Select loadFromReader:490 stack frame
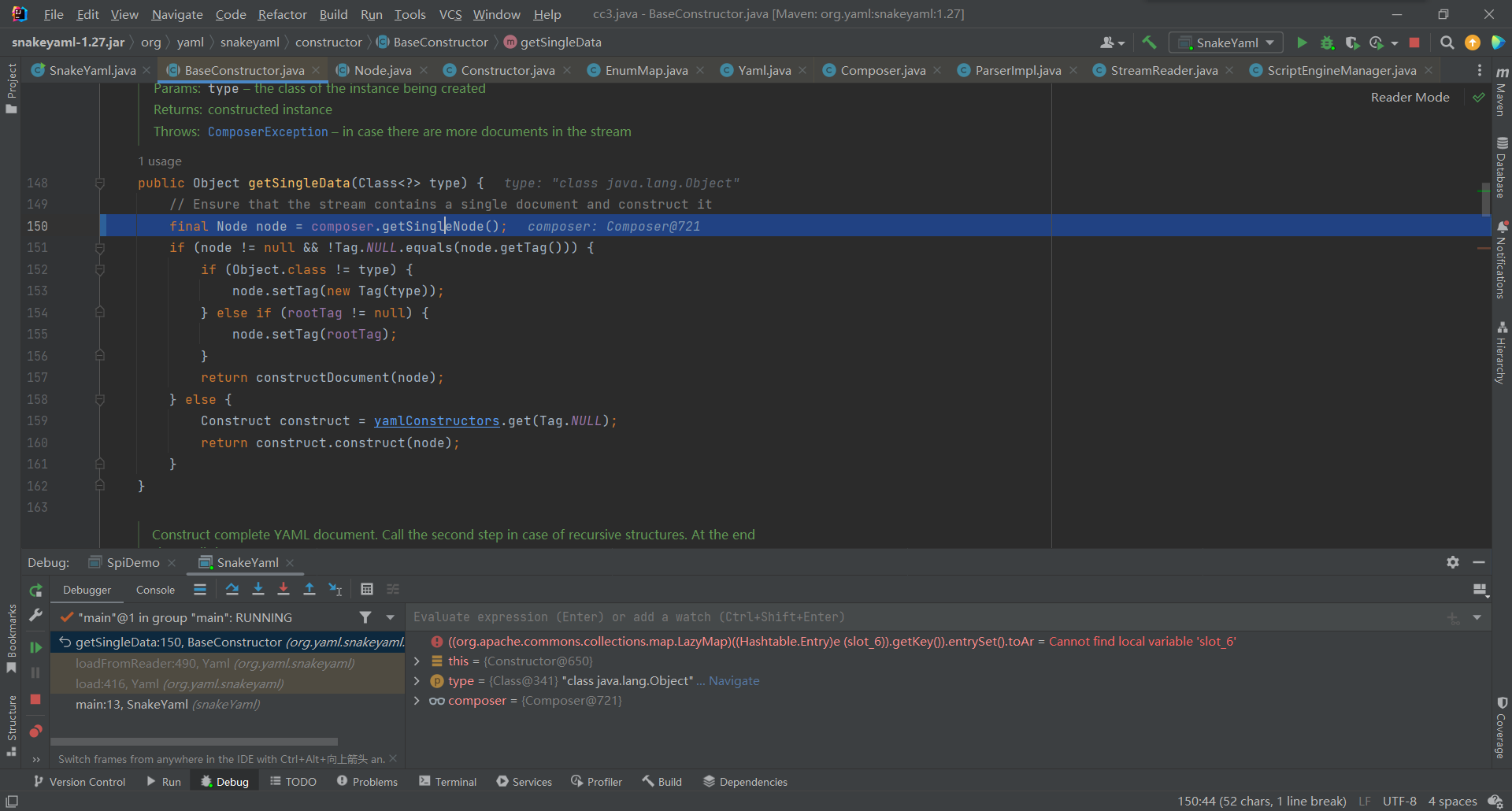 [228, 663]
